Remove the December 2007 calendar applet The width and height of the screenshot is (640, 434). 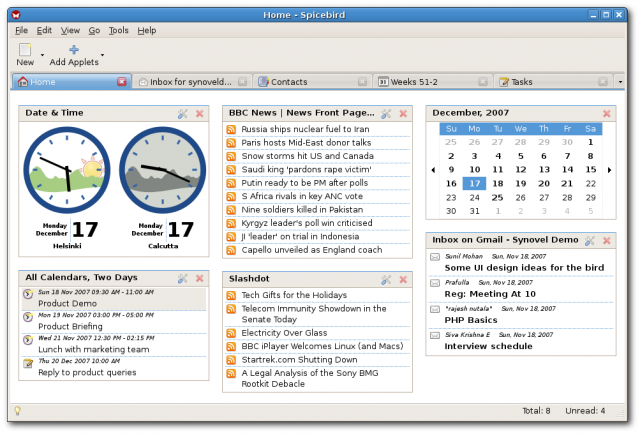[x=607, y=114]
